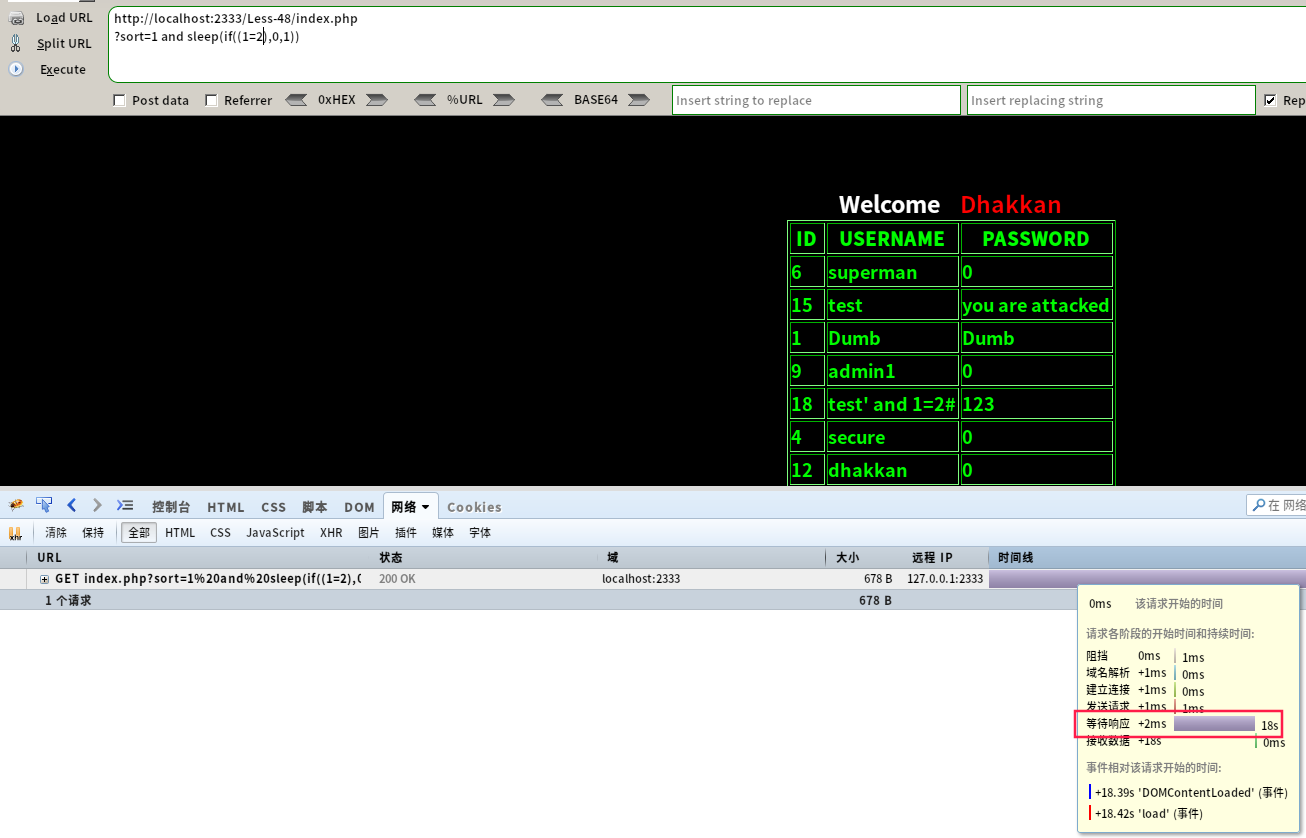The height and width of the screenshot is (838, 1306).
Task: Open the Firebug command line icon
Action: pyautogui.click(x=125, y=505)
